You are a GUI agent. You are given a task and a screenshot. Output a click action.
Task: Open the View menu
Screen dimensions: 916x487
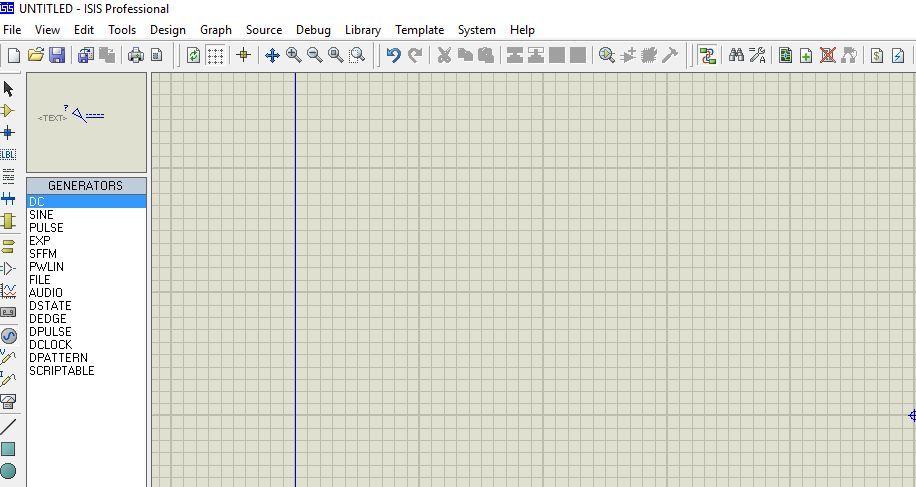[47, 30]
